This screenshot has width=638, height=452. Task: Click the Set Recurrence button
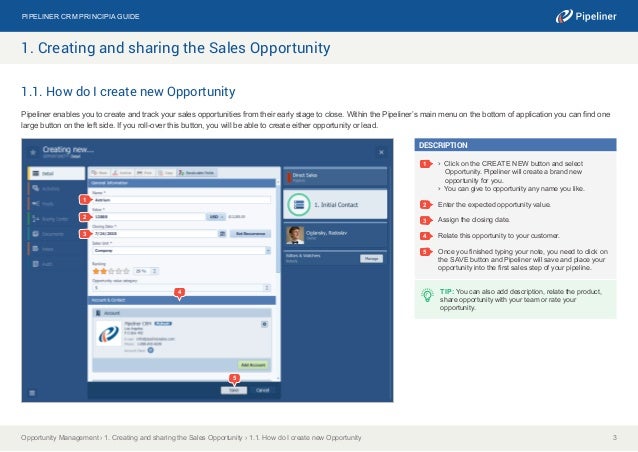point(250,234)
